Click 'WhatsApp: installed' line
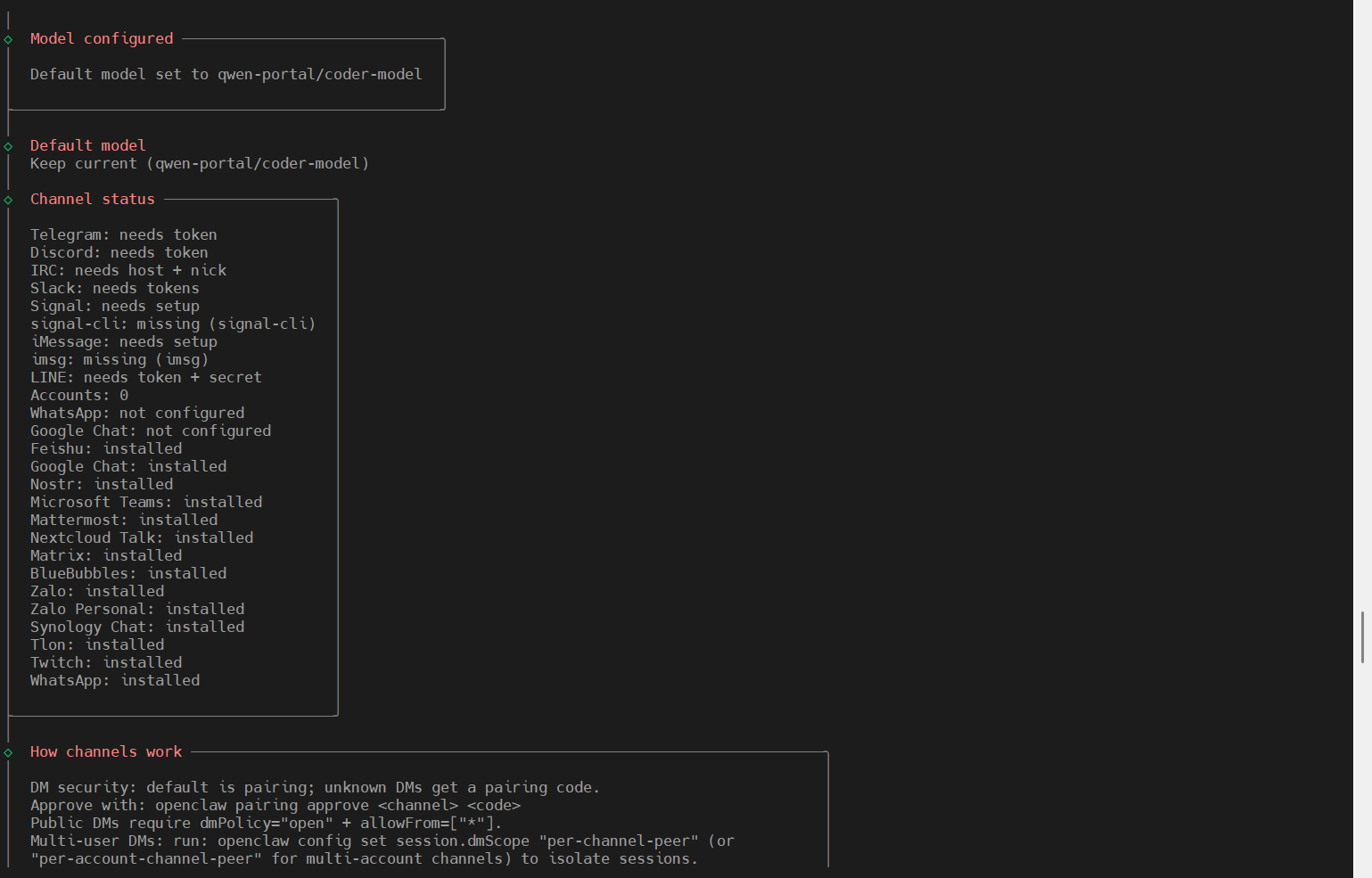Viewport: 1372px width, 878px height. pos(115,680)
